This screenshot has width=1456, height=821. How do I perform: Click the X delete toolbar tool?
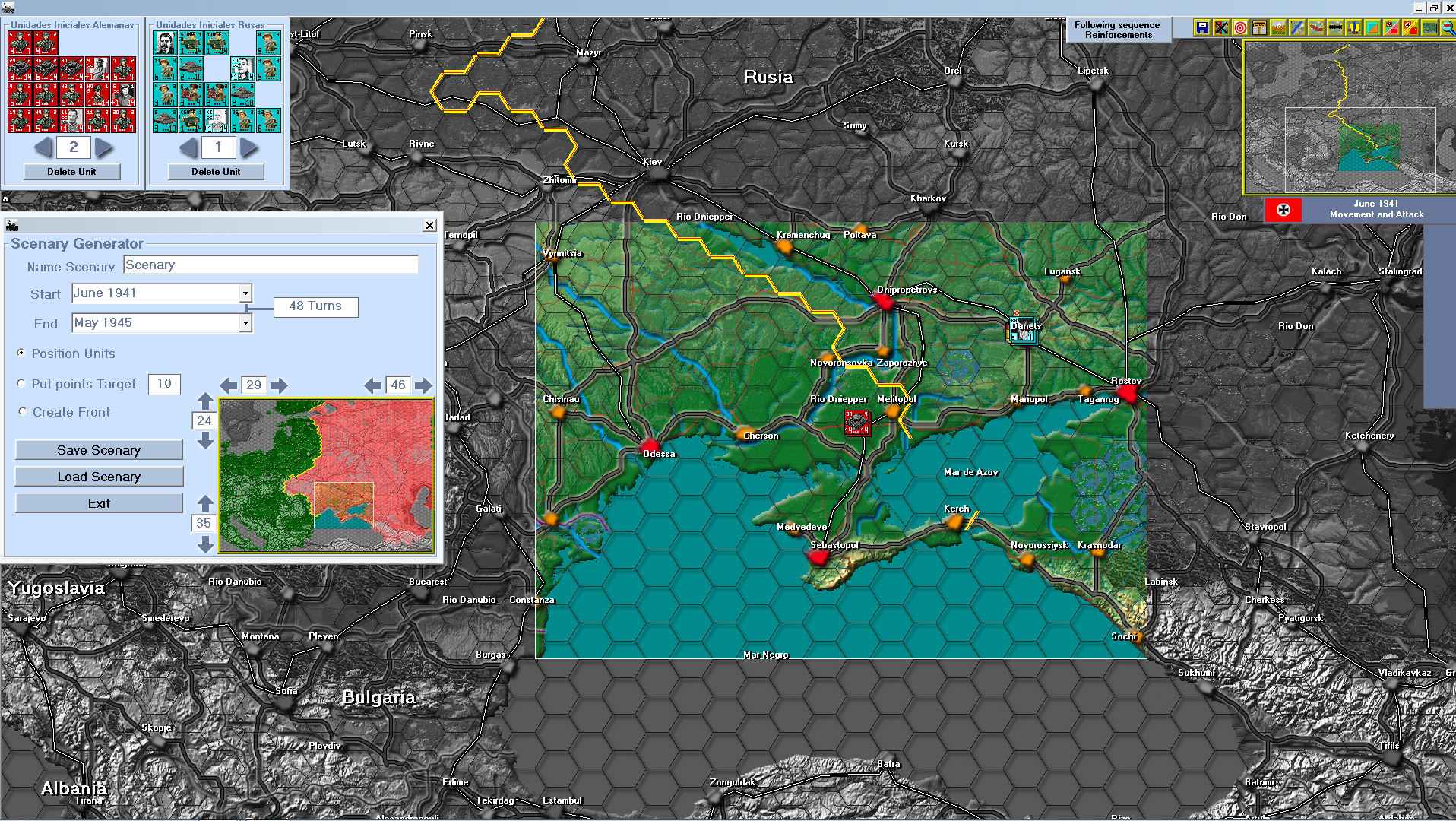tap(1221, 27)
